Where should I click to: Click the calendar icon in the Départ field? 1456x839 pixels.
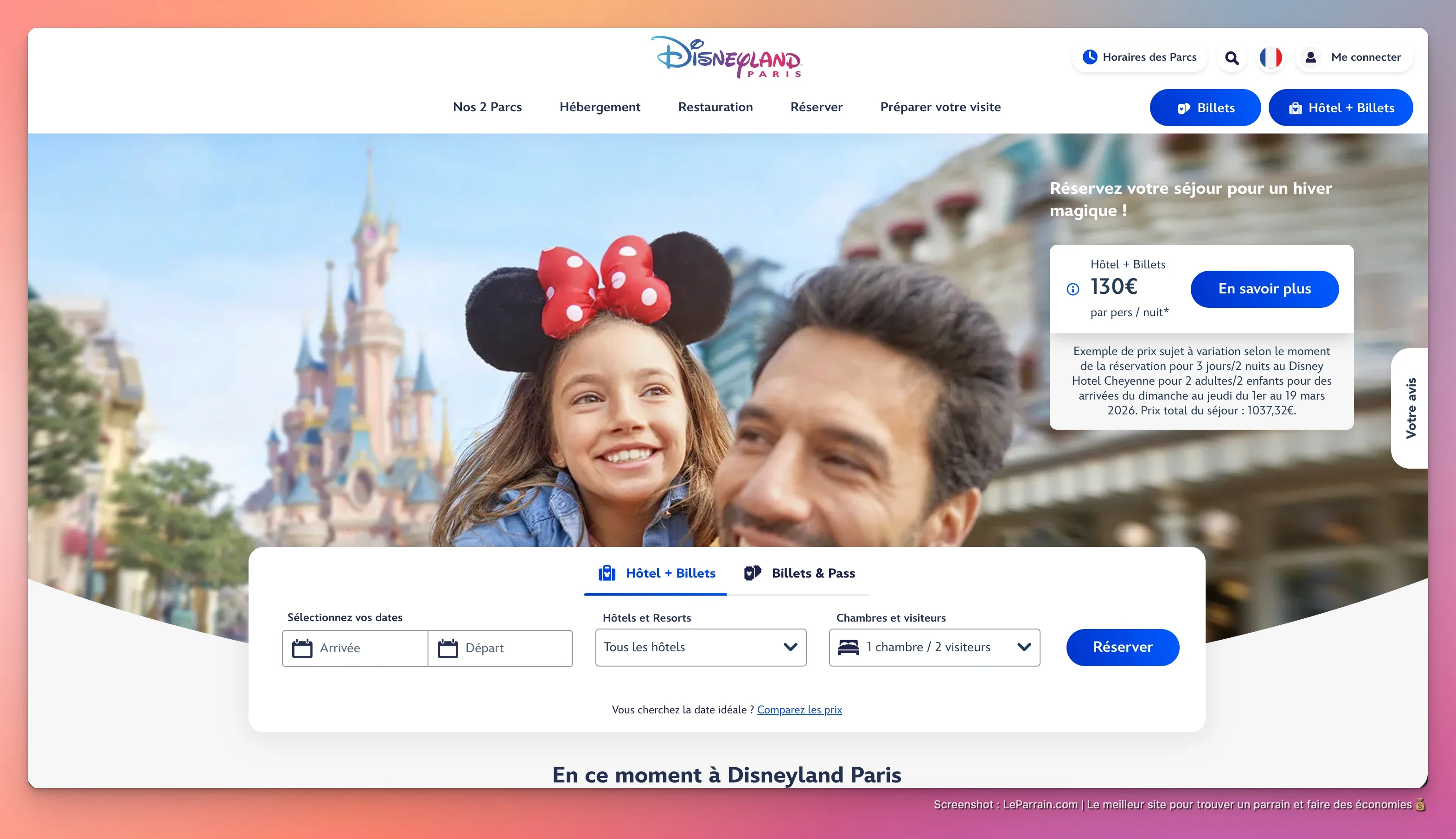pyautogui.click(x=447, y=648)
